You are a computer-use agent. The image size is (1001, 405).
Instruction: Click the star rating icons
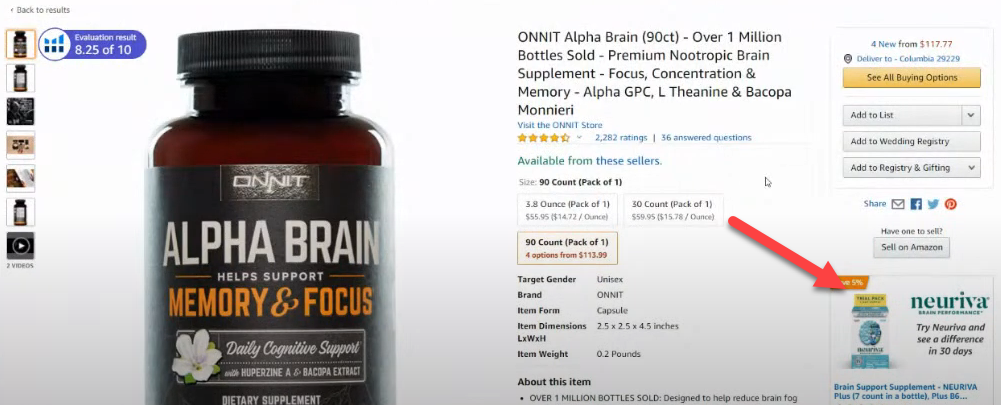pyautogui.click(x=543, y=137)
